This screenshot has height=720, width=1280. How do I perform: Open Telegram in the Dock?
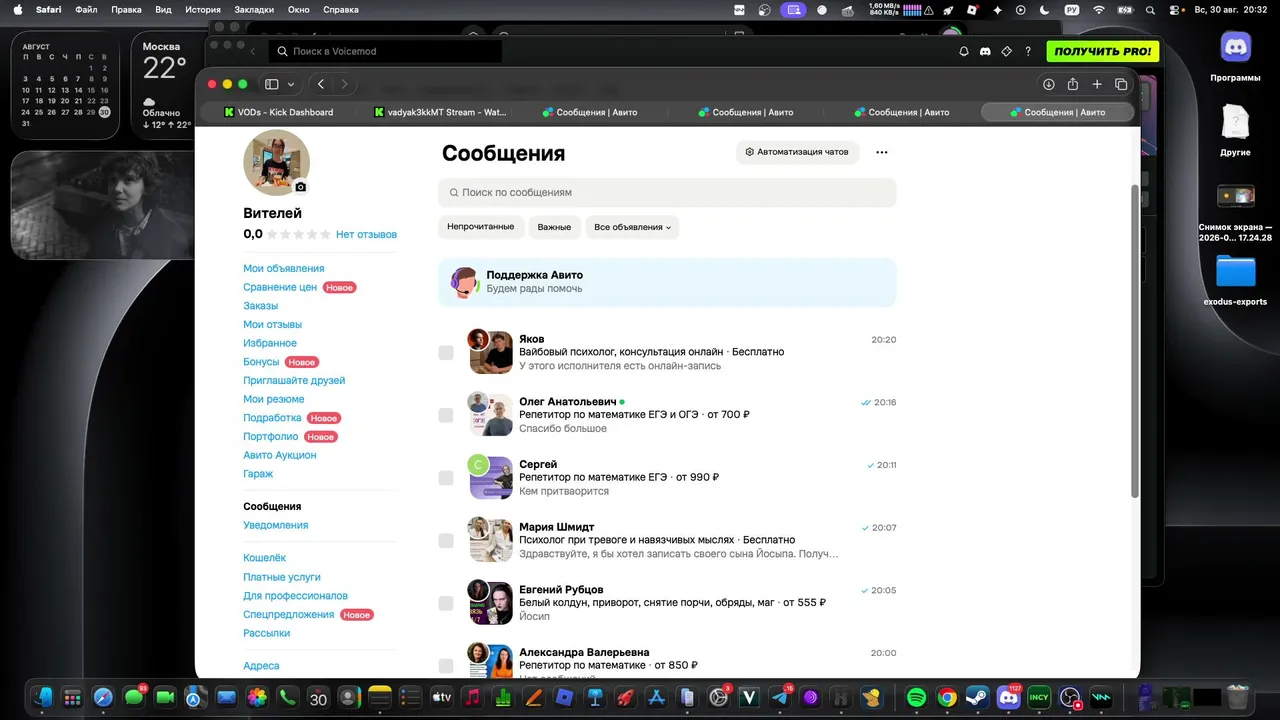pos(779,697)
